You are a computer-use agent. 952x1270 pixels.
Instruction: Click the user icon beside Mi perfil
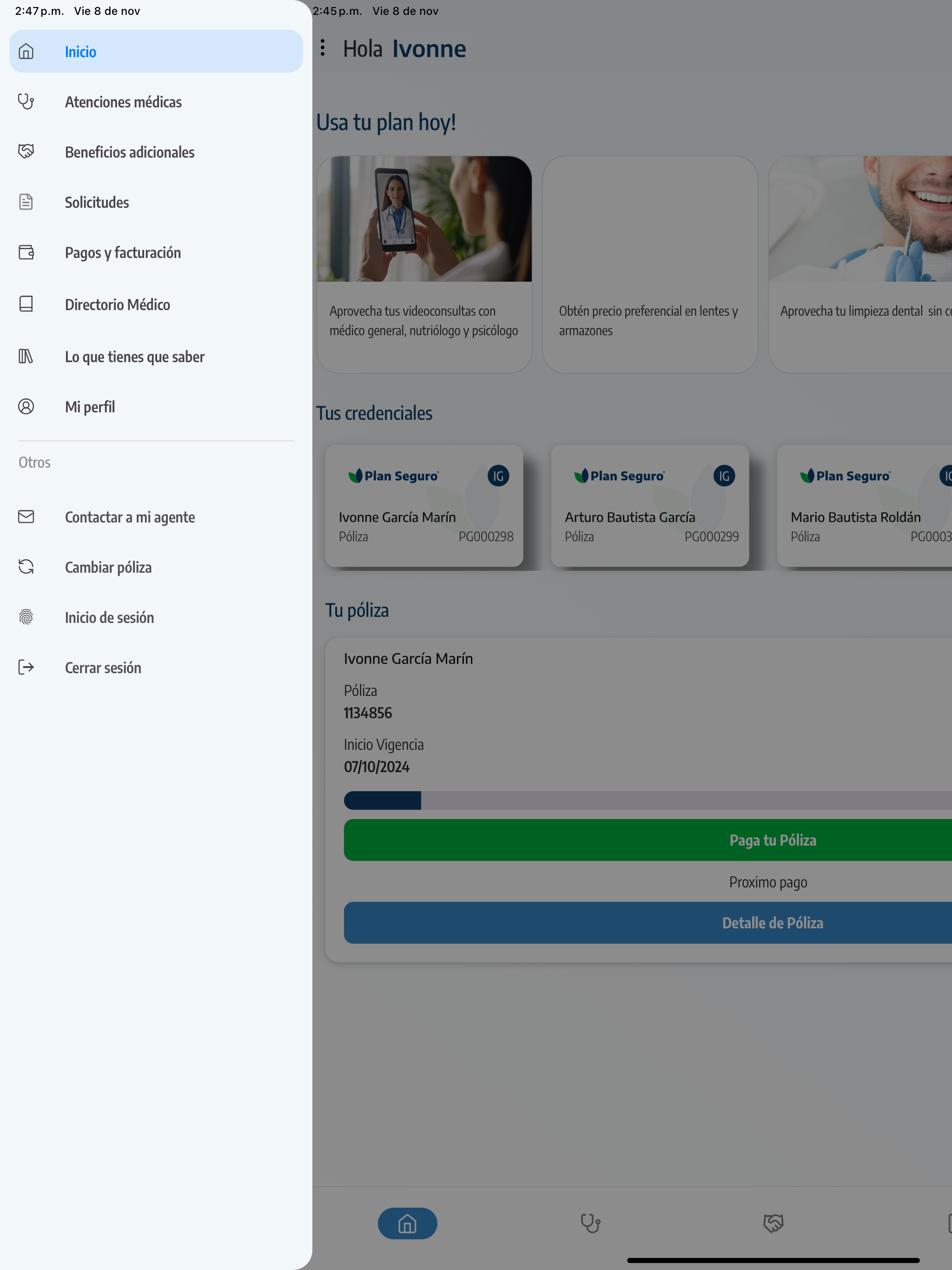pos(26,406)
